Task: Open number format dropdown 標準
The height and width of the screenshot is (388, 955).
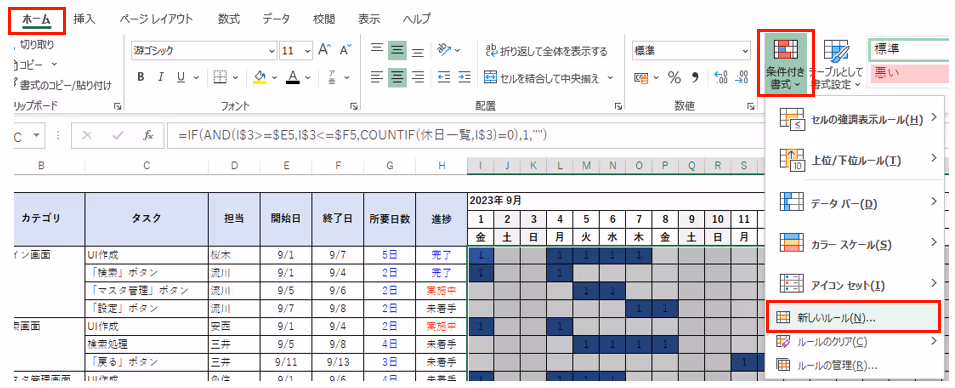Action: pos(745,51)
